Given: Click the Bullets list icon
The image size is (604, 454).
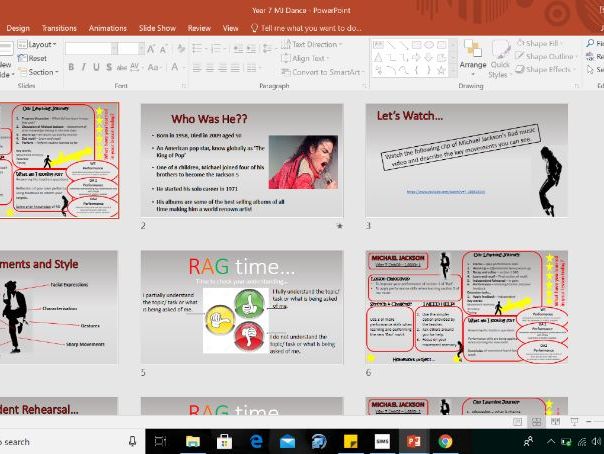Looking at the screenshot, I should [x=198, y=49].
